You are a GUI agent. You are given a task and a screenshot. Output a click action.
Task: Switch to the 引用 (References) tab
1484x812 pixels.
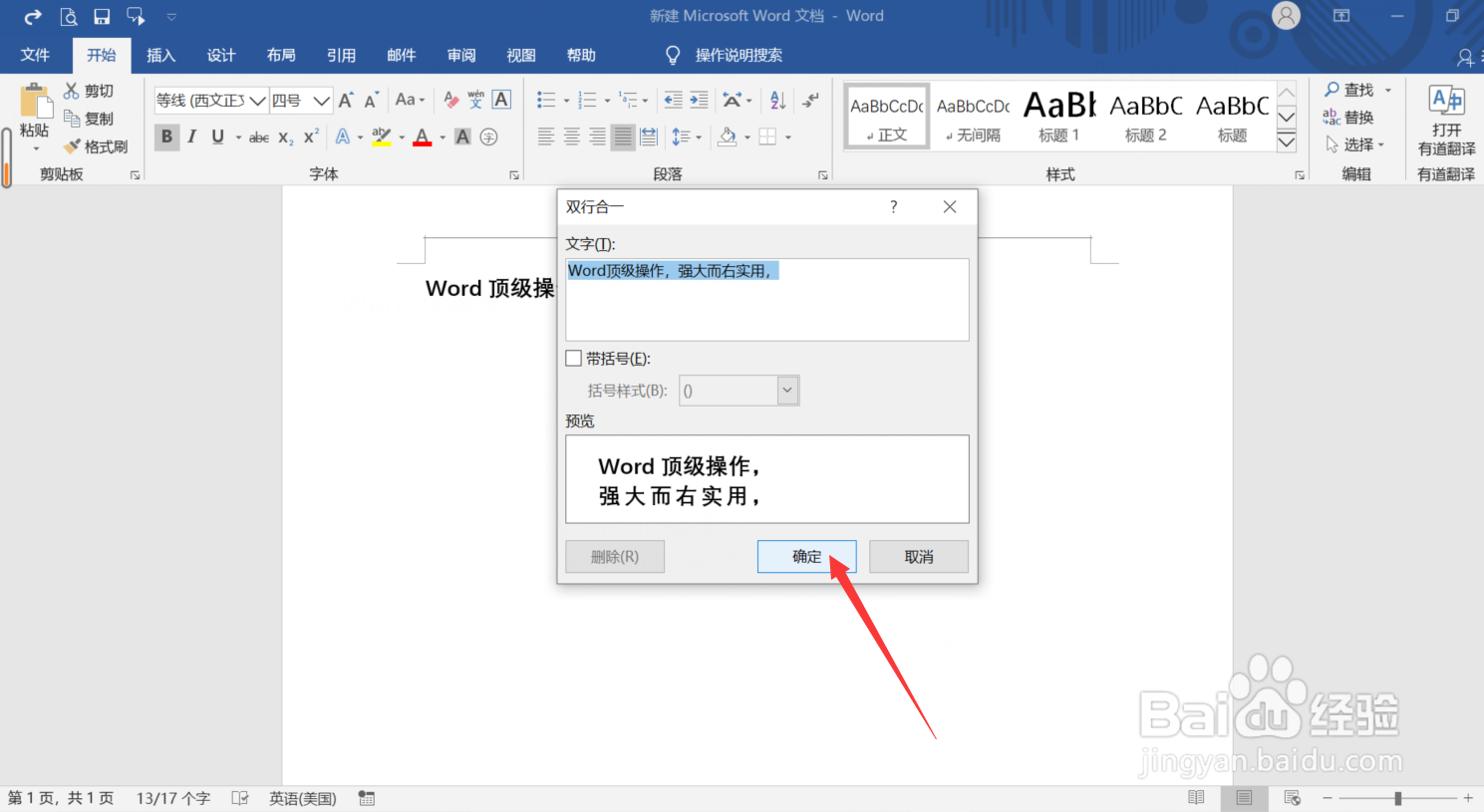click(341, 55)
